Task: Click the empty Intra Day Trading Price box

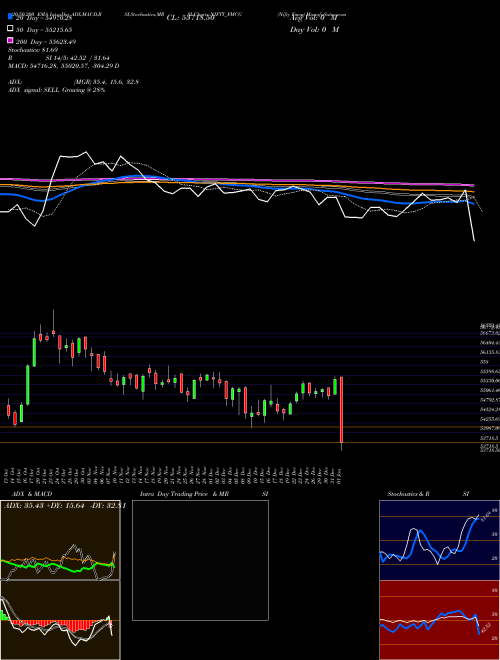Action: [x=200, y=560]
